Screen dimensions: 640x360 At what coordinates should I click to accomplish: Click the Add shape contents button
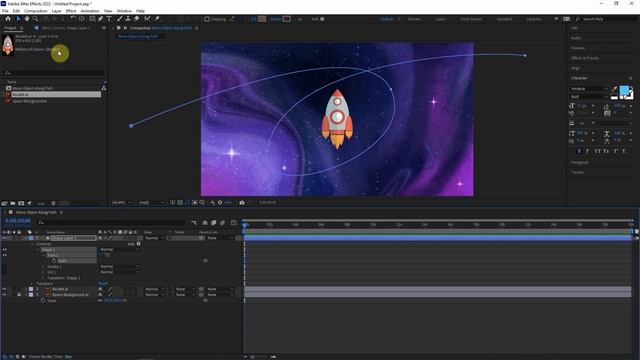(138, 244)
